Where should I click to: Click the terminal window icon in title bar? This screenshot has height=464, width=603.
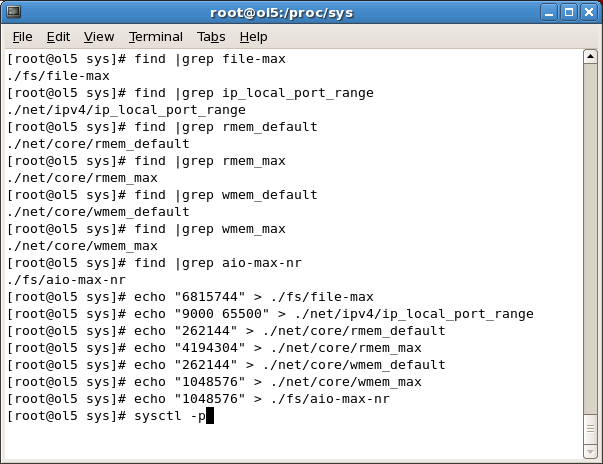[x=13, y=12]
